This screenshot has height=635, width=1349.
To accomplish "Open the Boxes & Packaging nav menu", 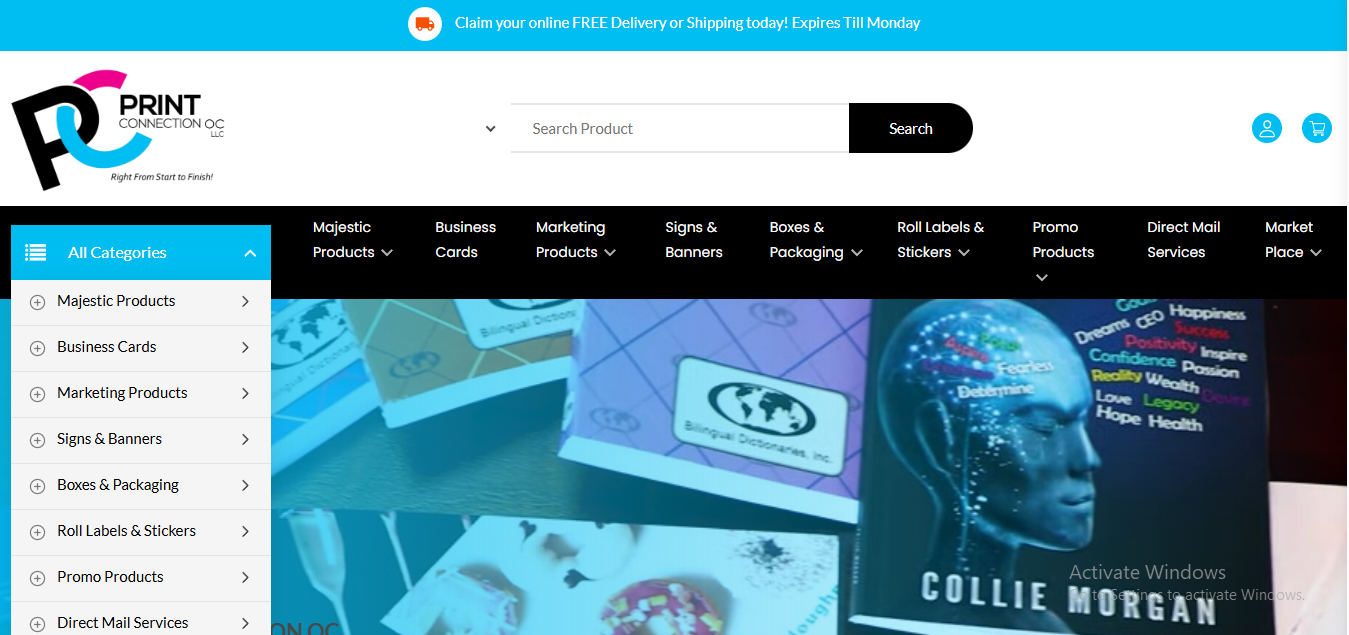I will [816, 240].
